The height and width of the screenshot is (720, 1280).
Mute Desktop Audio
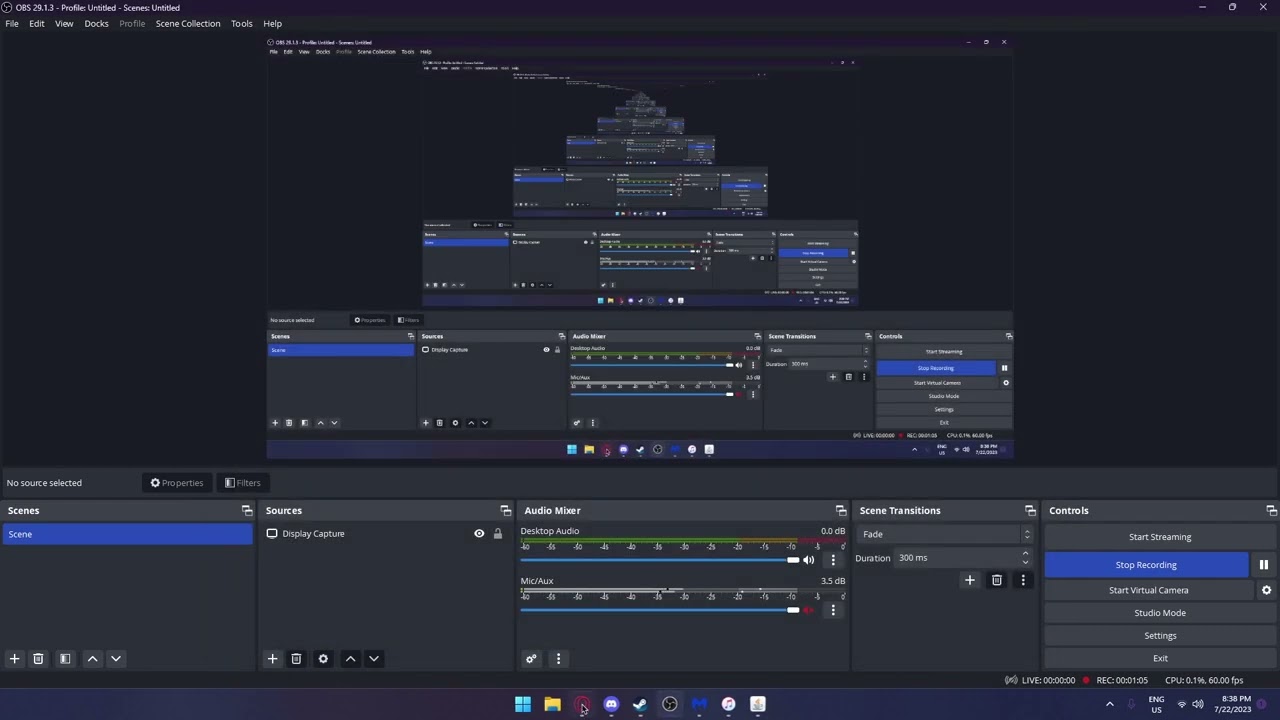pyautogui.click(x=808, y=560)
